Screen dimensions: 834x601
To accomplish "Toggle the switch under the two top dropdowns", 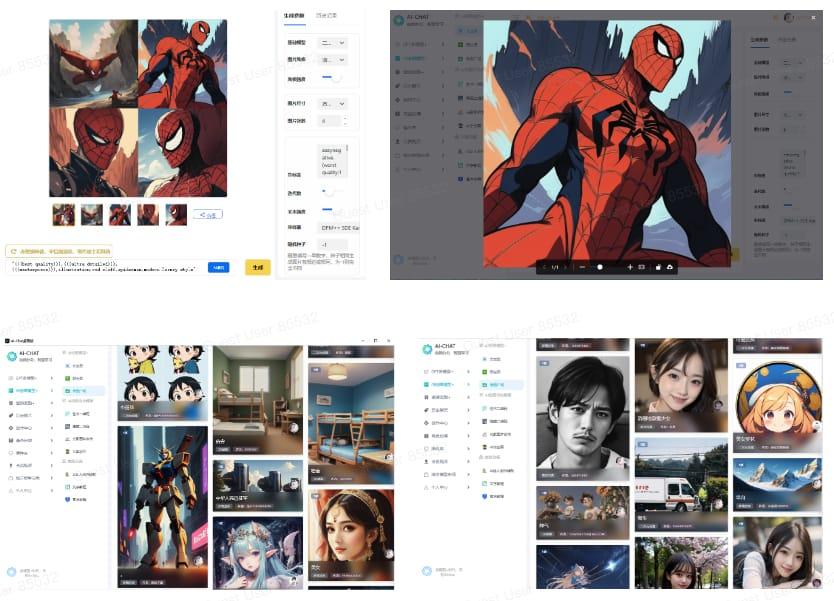I will coord(332,78).
